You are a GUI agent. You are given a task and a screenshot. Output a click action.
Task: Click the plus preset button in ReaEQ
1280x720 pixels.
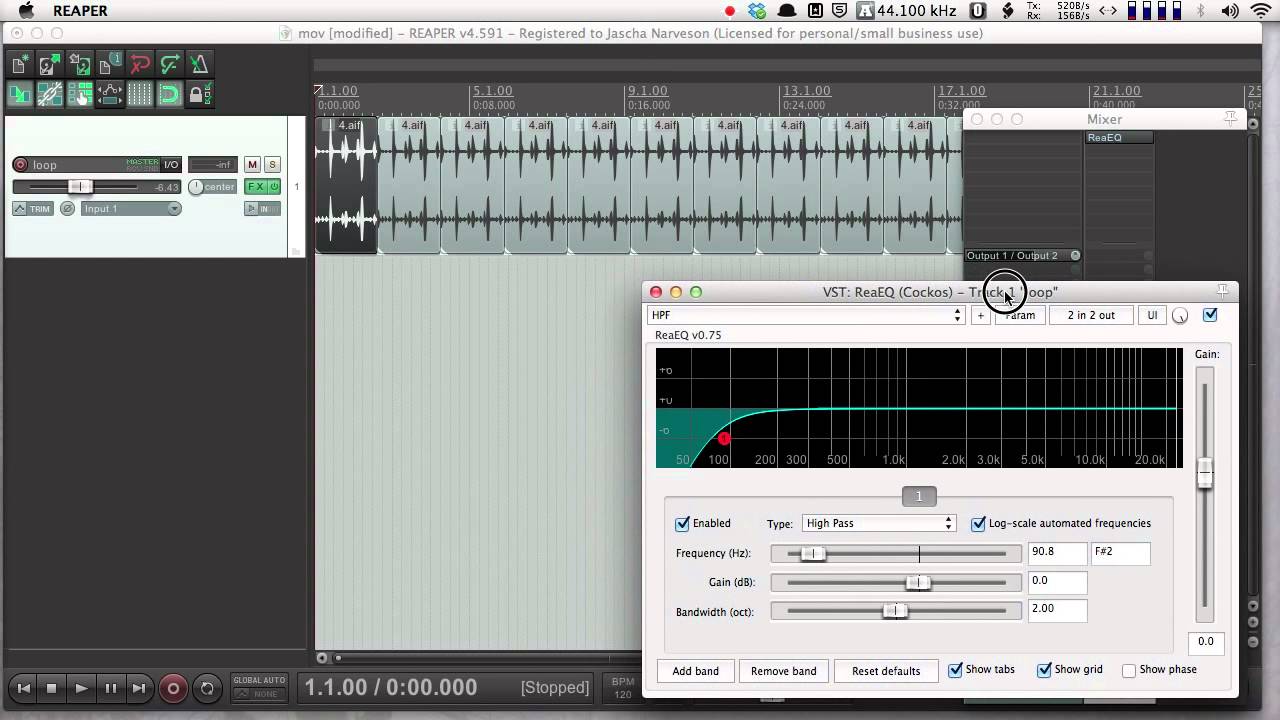point(981,315)
